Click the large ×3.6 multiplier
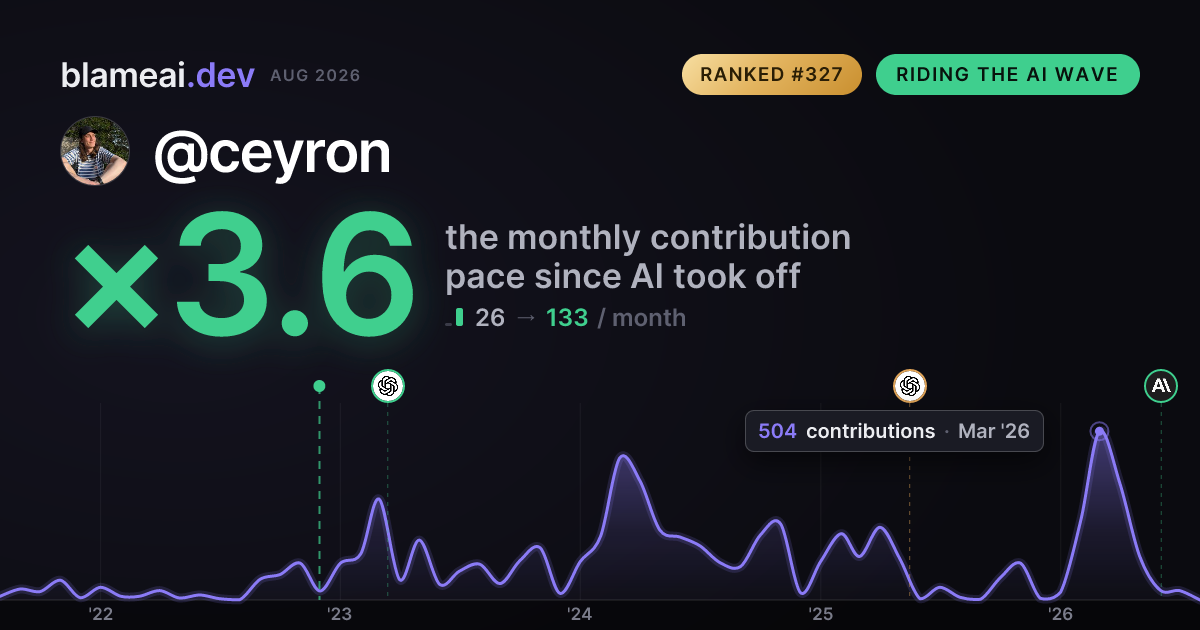 coord(245,272)
